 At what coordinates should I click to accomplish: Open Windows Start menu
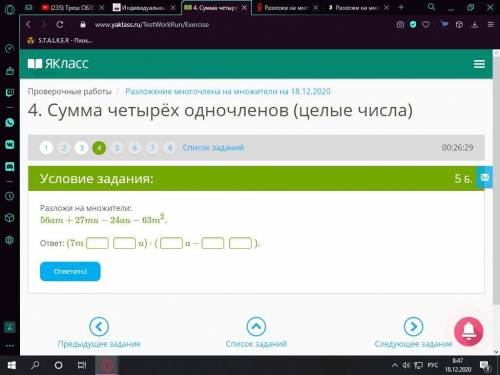pos(12,366)
